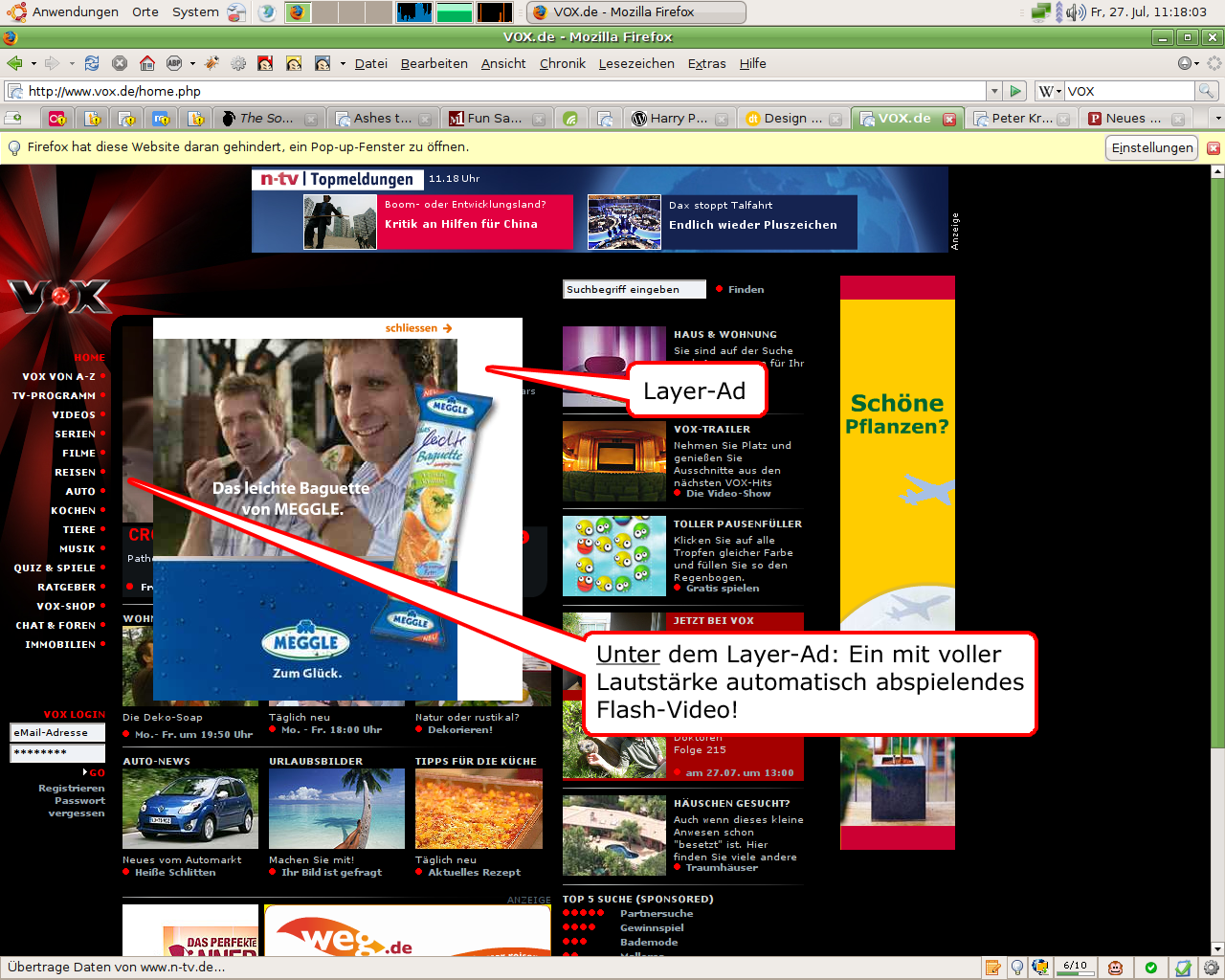Click the blue box checkmark status icon

point(1183,968)
